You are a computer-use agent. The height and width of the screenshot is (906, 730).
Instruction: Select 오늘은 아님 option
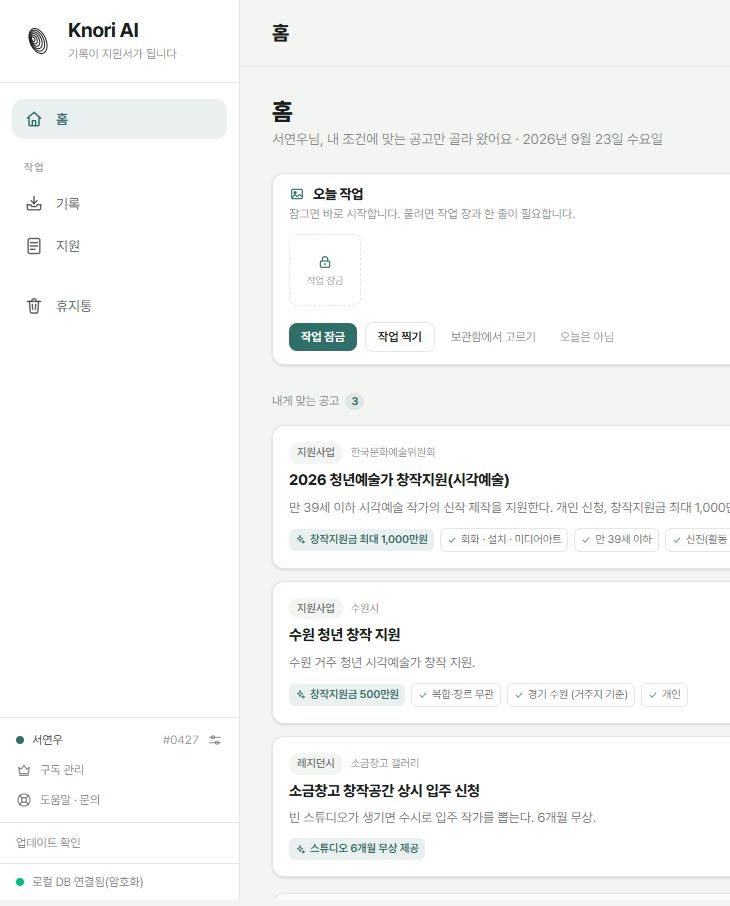(x=587, y=337)
